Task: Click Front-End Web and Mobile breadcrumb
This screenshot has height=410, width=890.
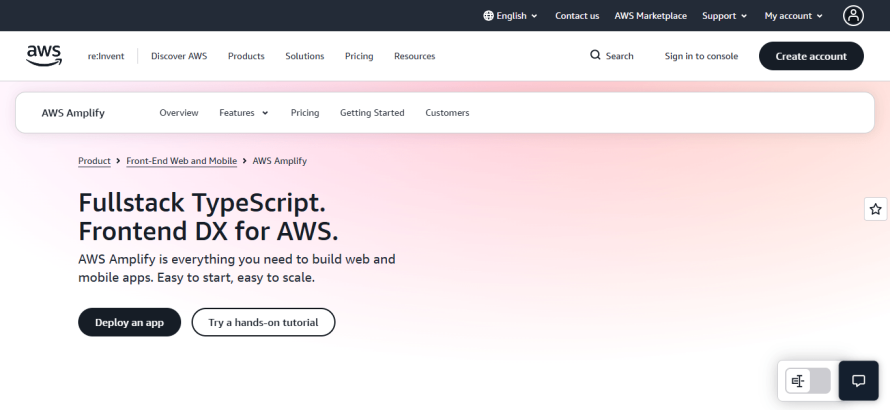Action: tap(182, 161)
